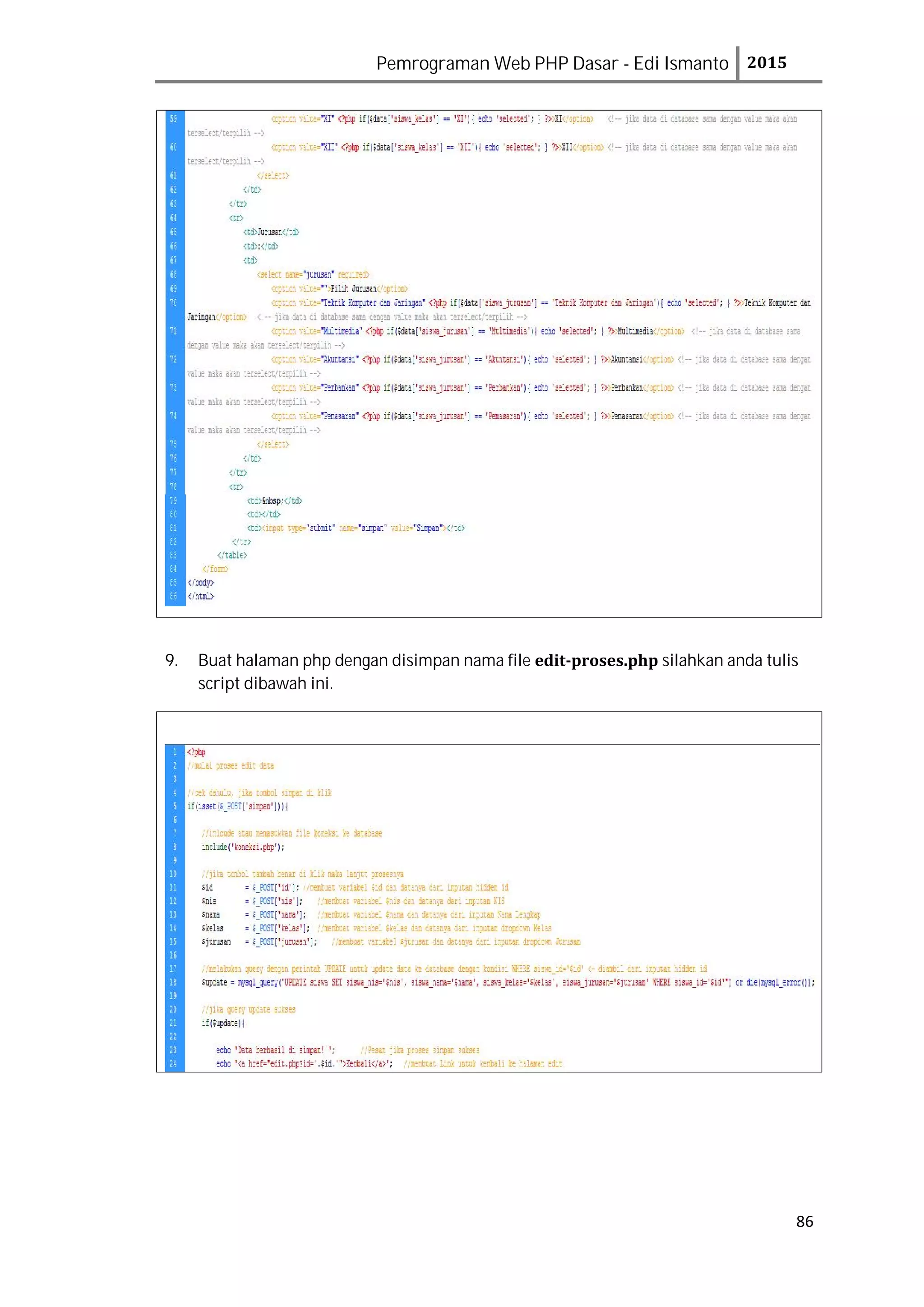Click the page number "86"

pos(804,1221)
